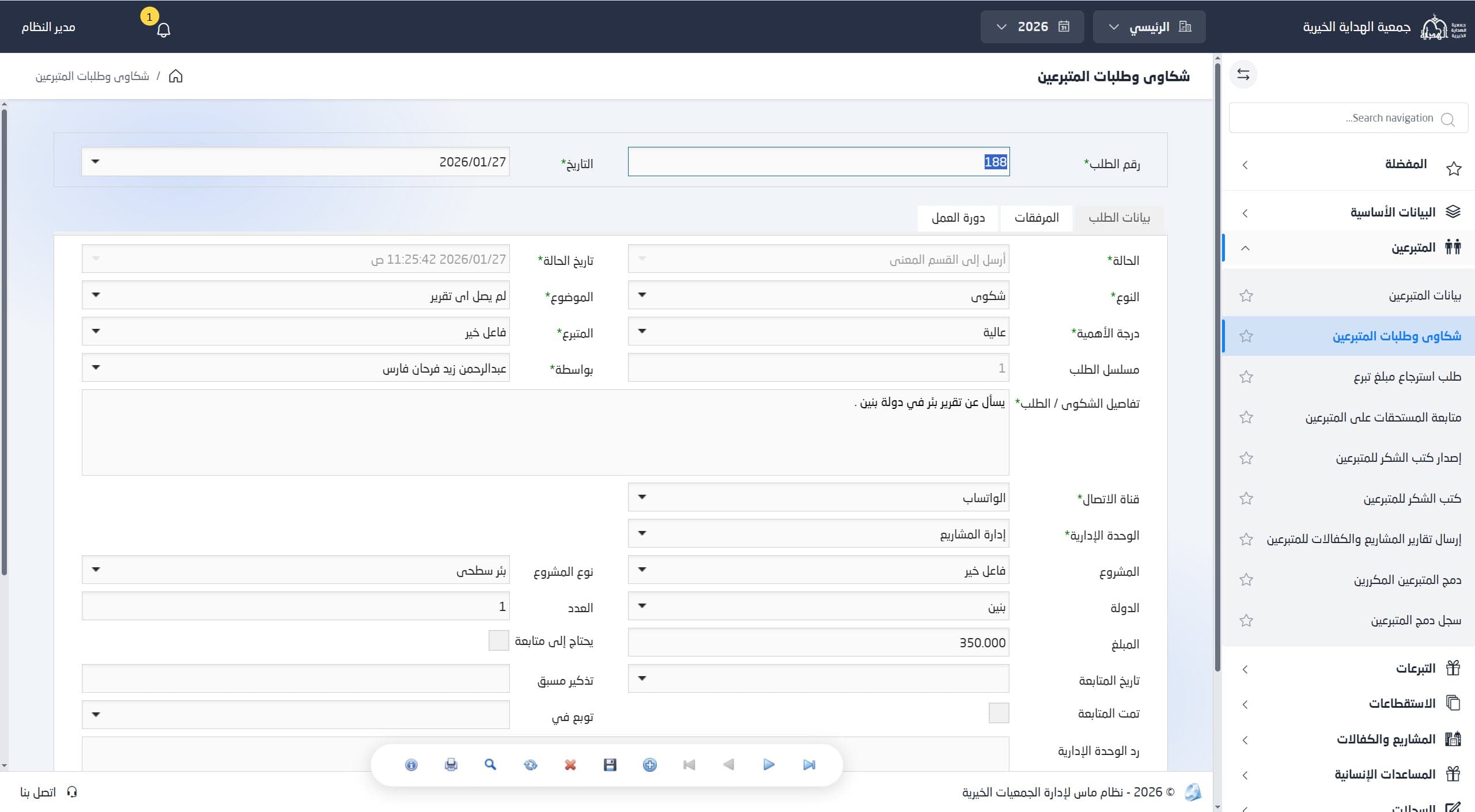Click the search magnifier in bottom toolbar
The width and height of the screenshot is (1475, 812).
tap(490, 765)
